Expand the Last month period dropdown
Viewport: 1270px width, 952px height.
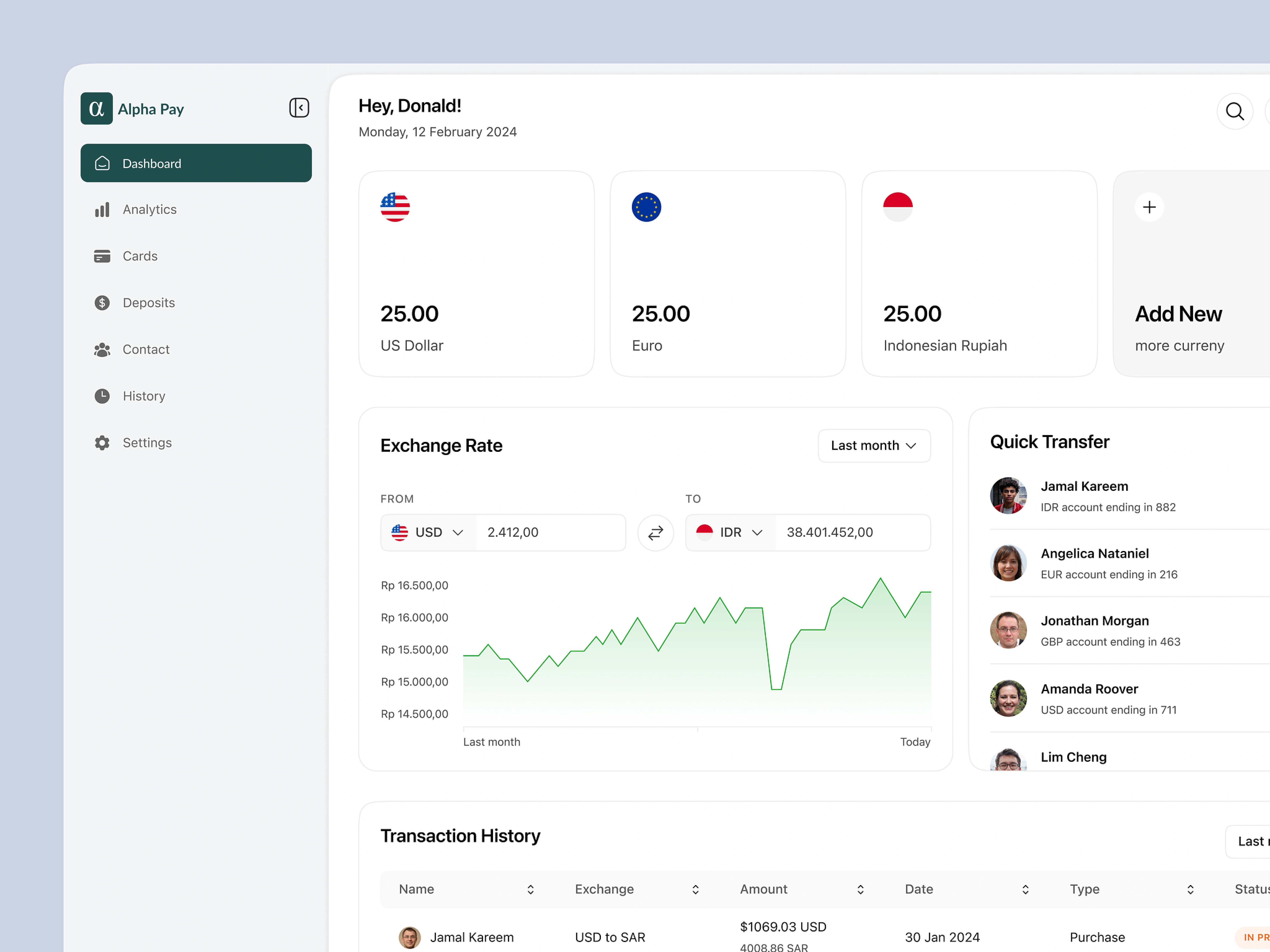coord(873,446)
